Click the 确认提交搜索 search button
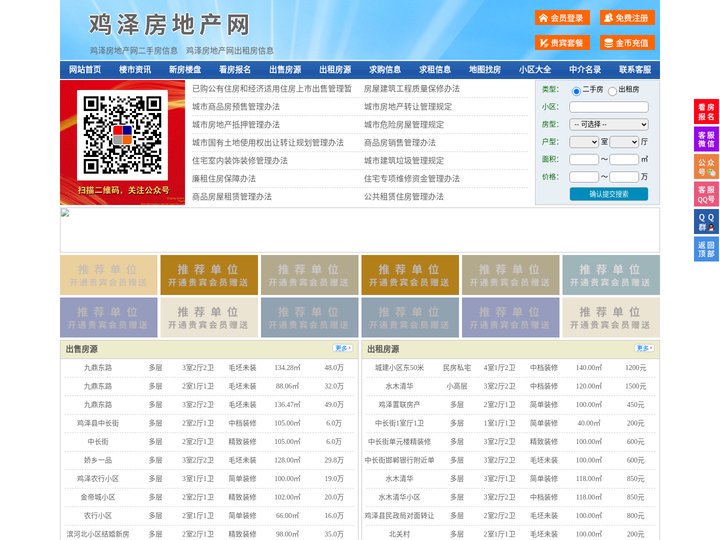Viewport: 720px width, 540px height. [609, 194]
